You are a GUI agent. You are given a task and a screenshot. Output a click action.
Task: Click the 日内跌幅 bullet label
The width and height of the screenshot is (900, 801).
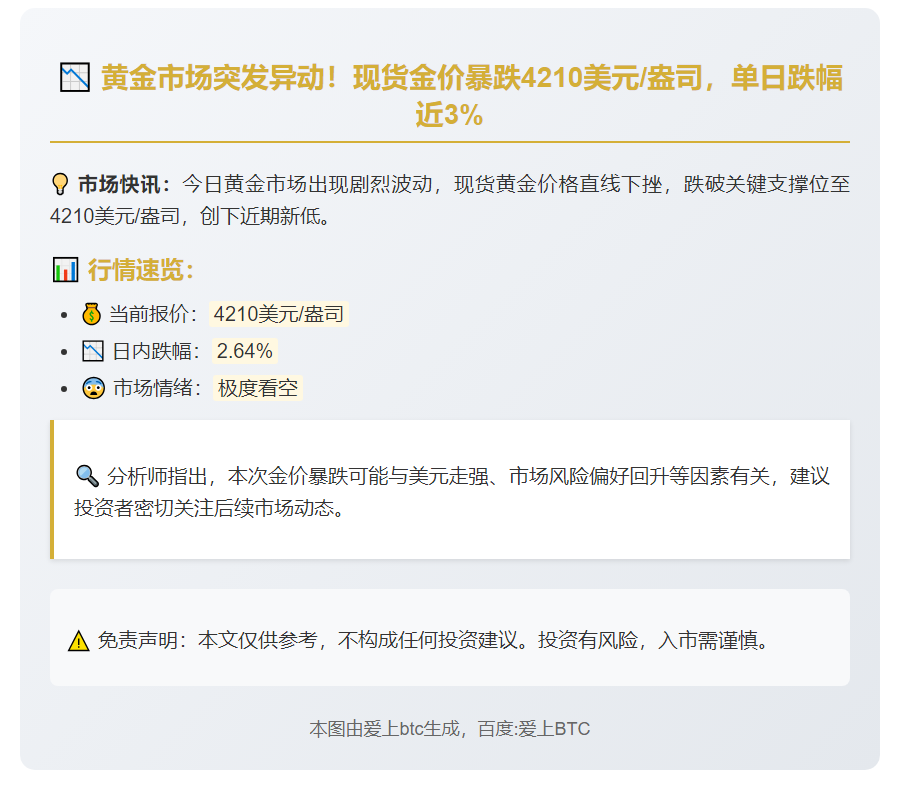pos(157,352)
